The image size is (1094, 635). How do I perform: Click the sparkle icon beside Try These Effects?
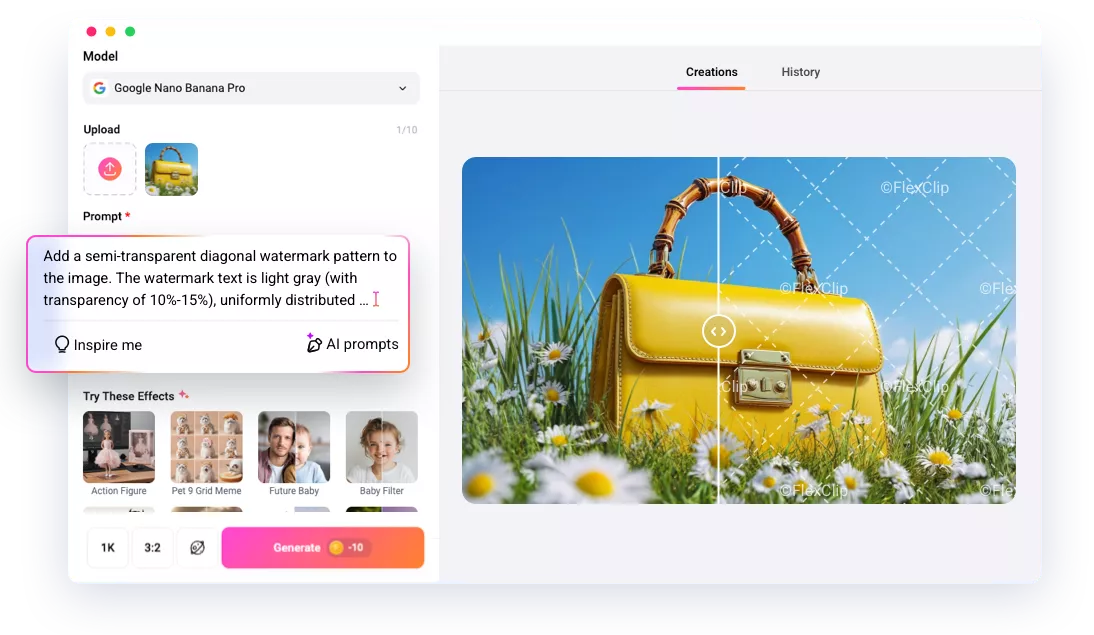click(183, 394)
